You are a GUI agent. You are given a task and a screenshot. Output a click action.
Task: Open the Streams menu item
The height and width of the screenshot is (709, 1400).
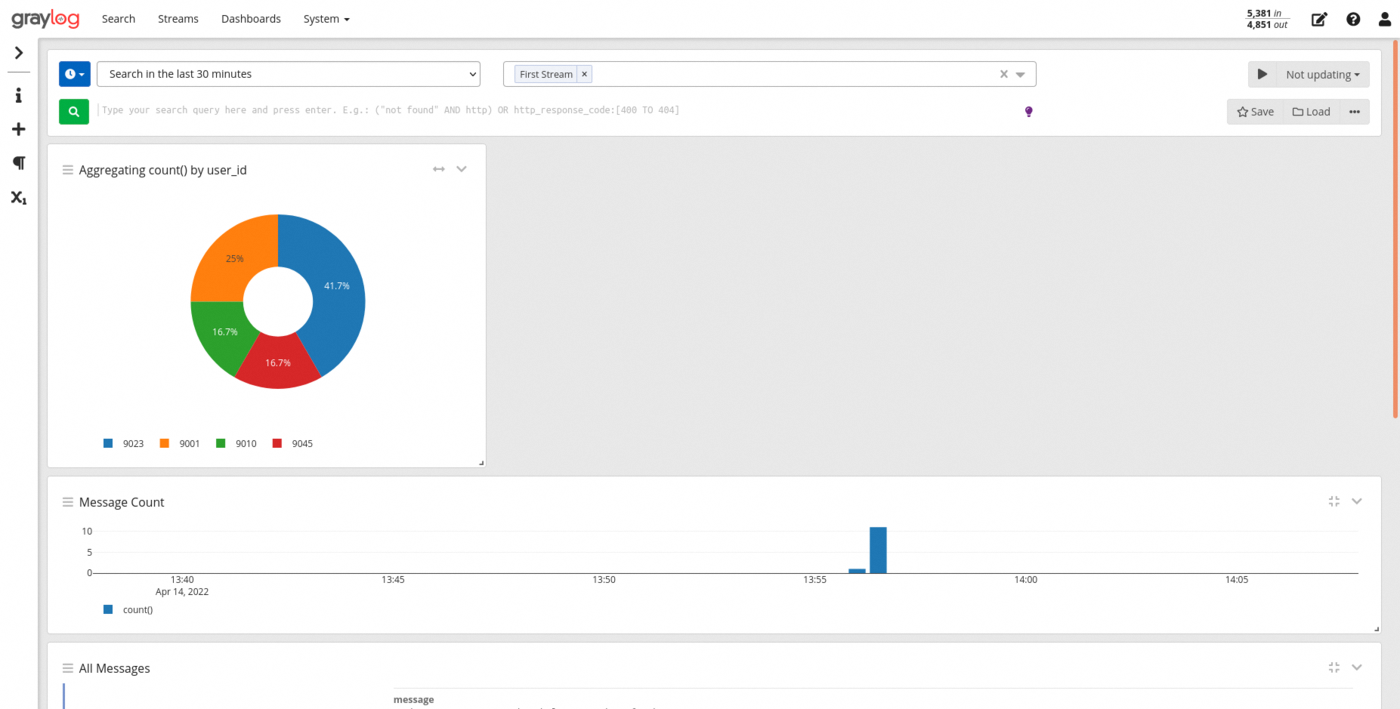click(x=178, y=19)
